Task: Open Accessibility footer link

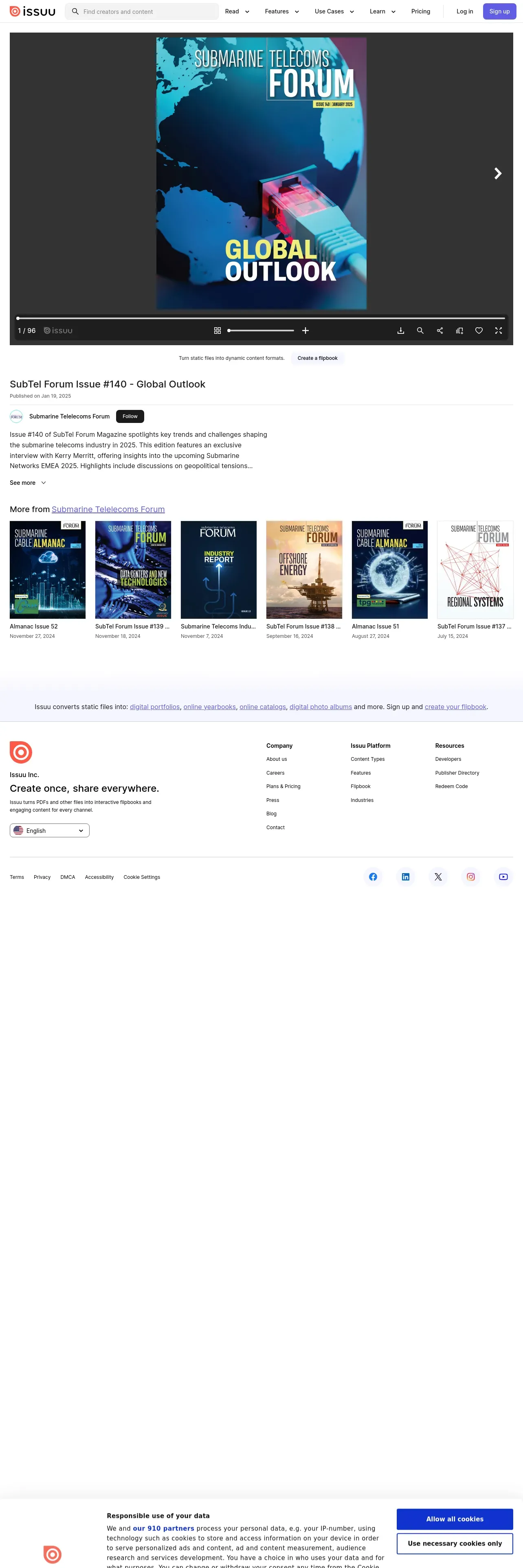Action: click(99, 877)
